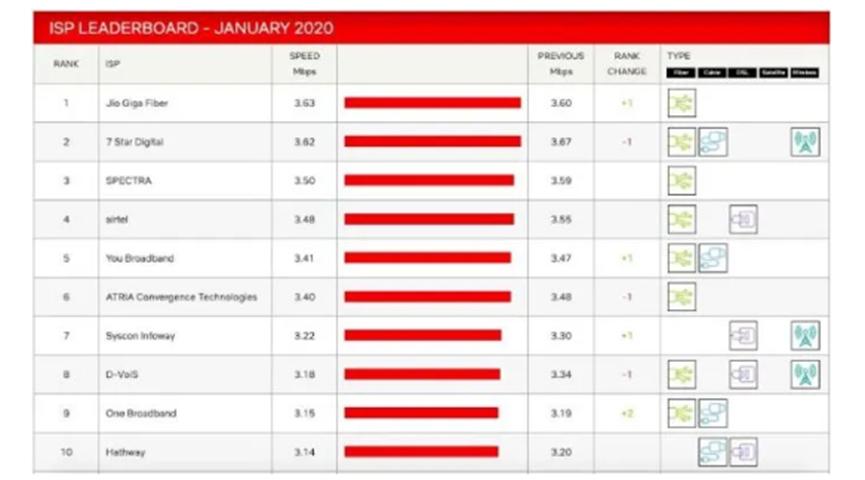Select the Fiber icon in SPECTRA row
865x480 pixels.
(681, 180)
